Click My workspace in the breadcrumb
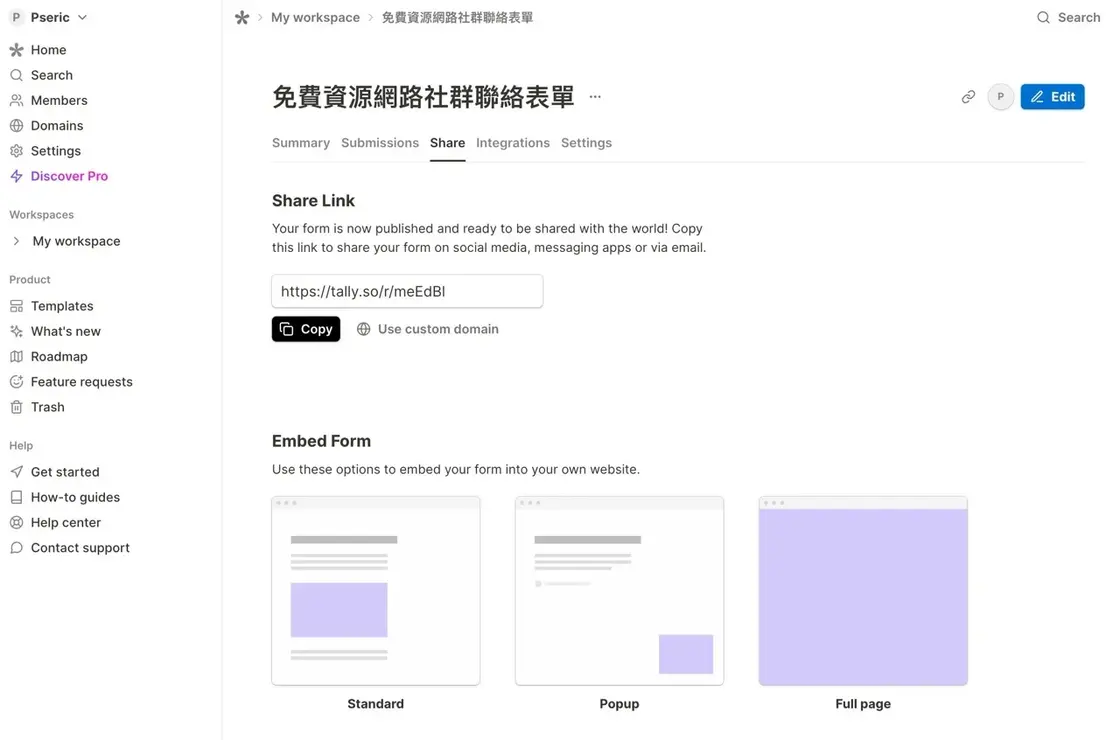The image size is (1120, 740). tap(315, 17)
